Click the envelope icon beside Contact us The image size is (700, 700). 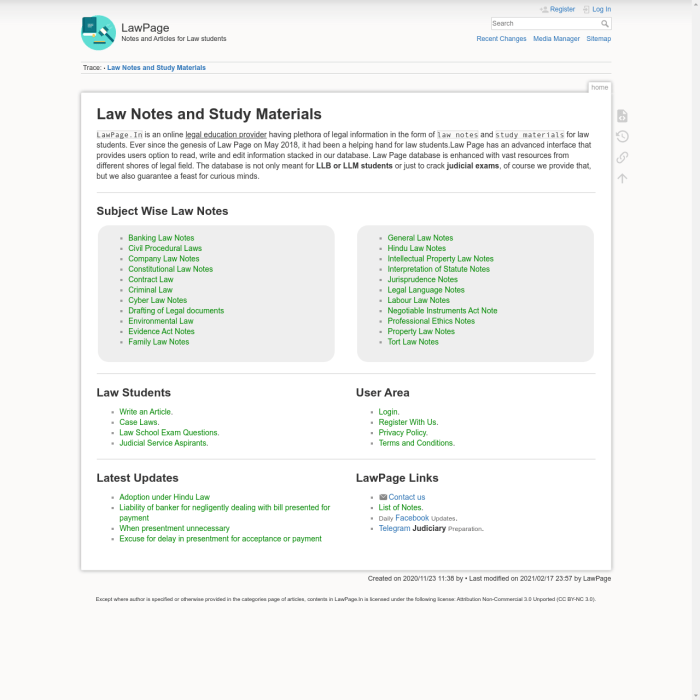383,497
